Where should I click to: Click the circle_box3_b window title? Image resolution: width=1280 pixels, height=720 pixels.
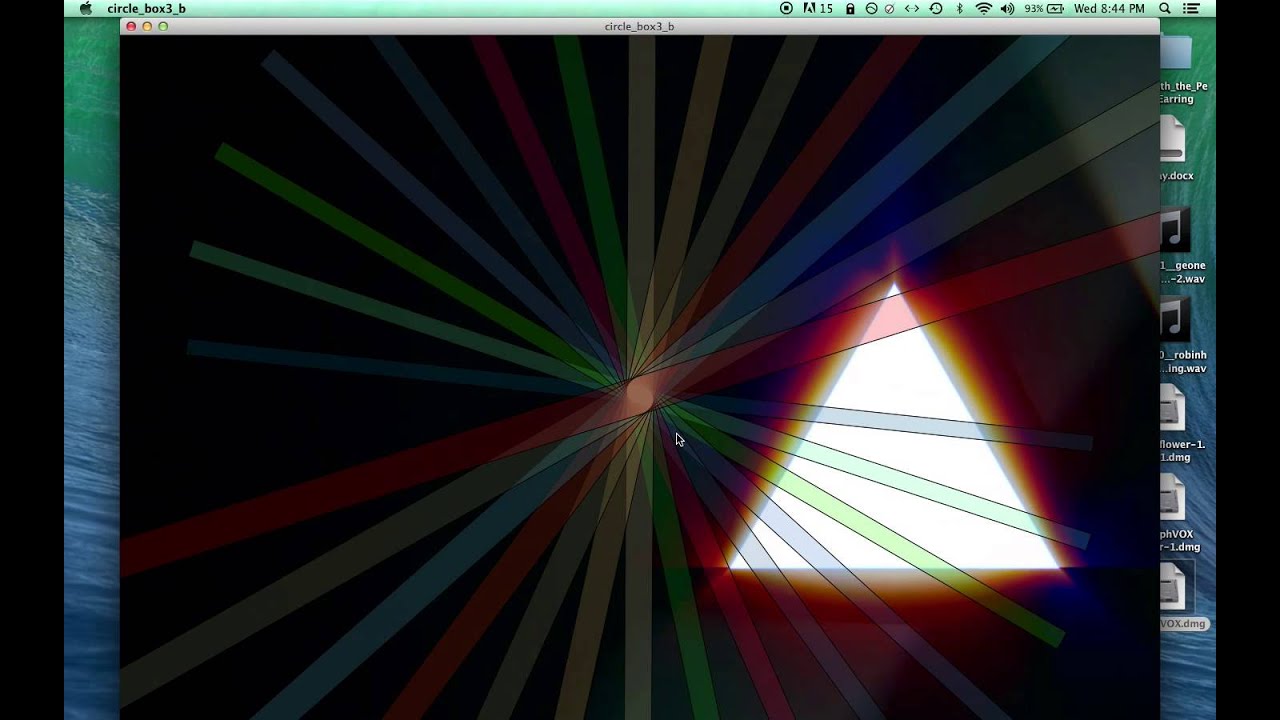(639, 26)
